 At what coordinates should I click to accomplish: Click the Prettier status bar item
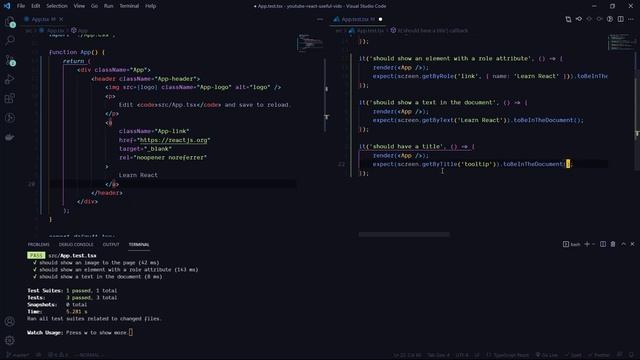click(600, 355)
